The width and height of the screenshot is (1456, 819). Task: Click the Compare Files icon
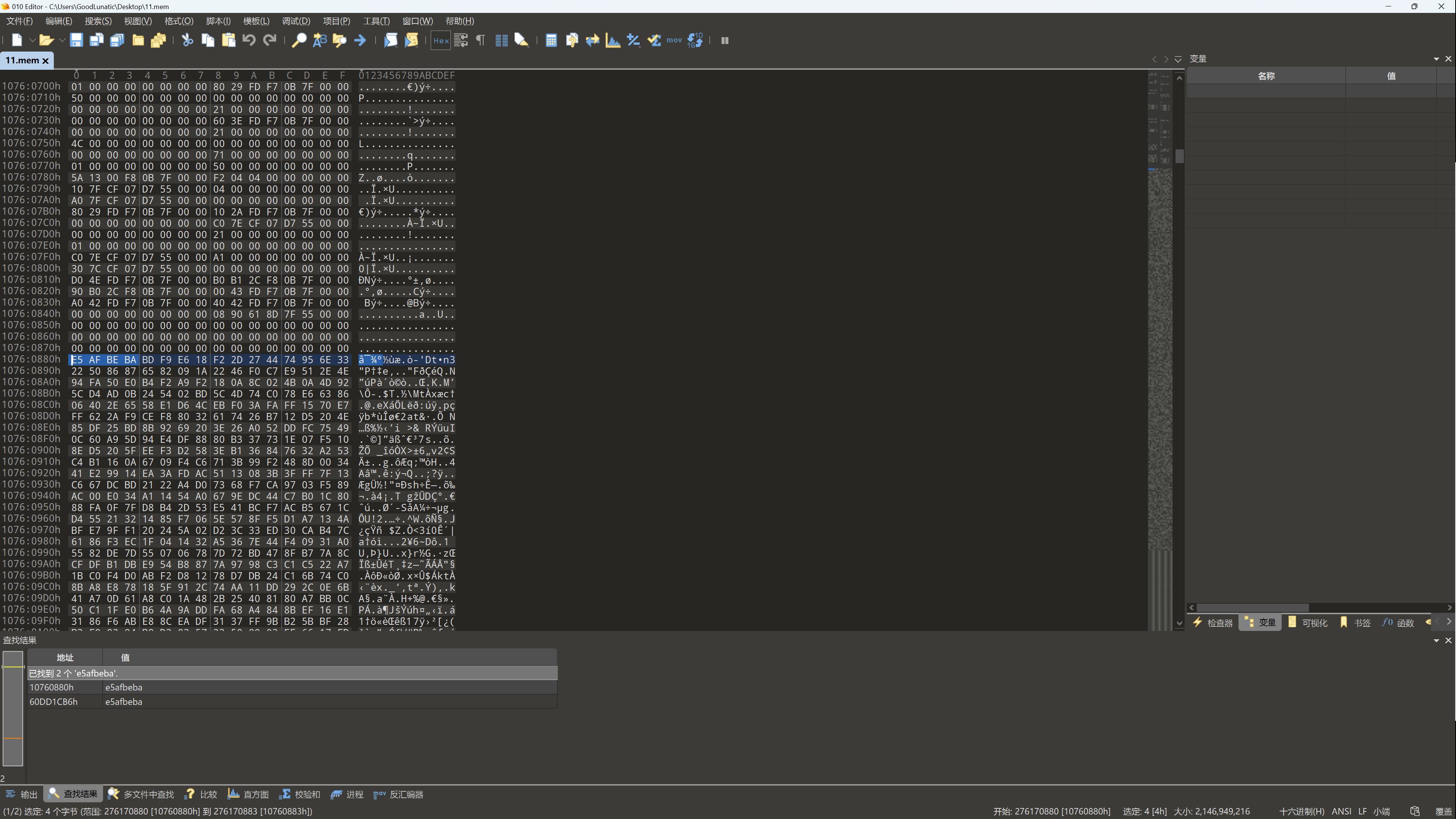tap(572, 40)
